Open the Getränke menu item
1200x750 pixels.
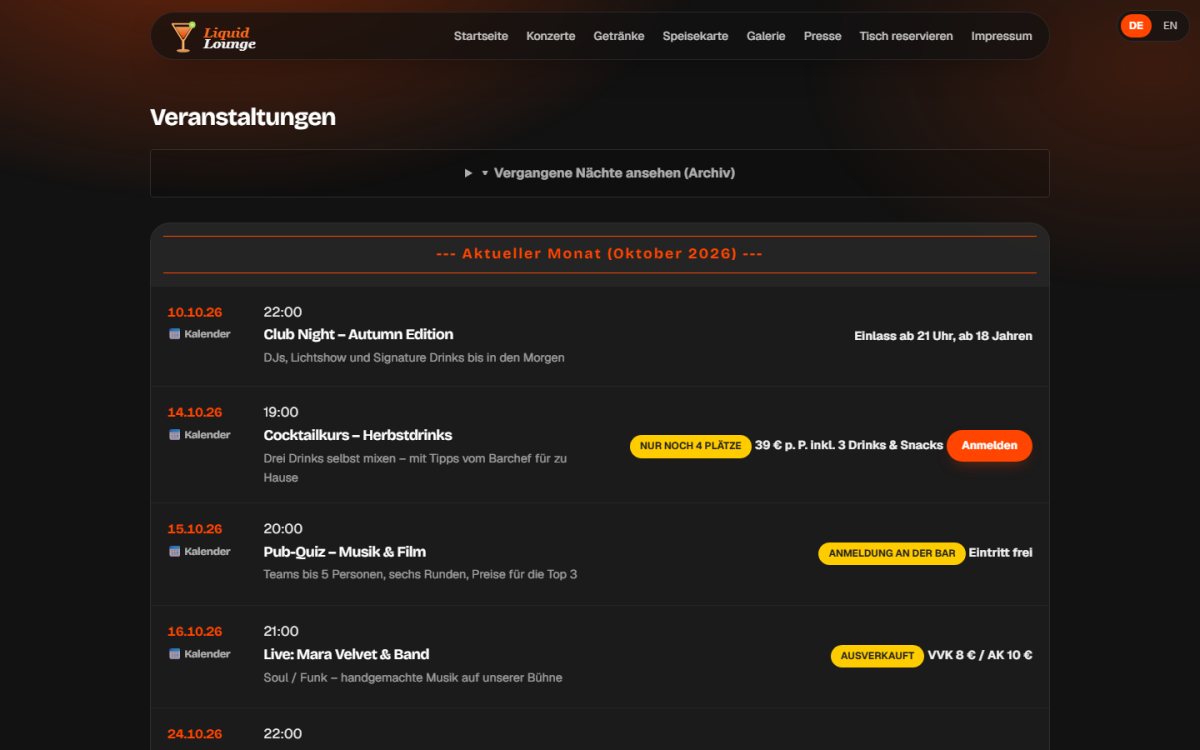[x=619, y=36]
